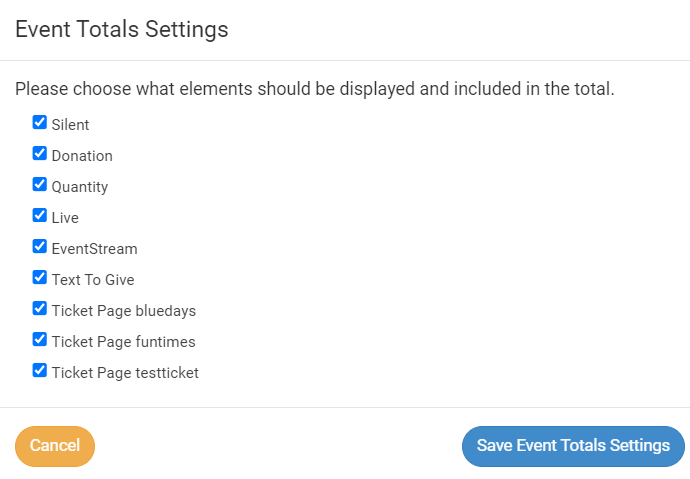The width and height of the screenshot is (690, 479).
Task: Disable the Ticket Page bluedays checkbox
Action: [x=40, y=309]
